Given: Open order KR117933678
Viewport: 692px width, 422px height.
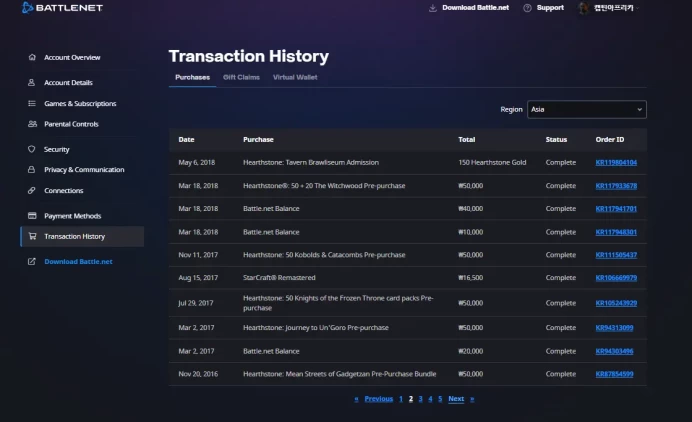Looking at the screenshot, I should pos(616,186).
